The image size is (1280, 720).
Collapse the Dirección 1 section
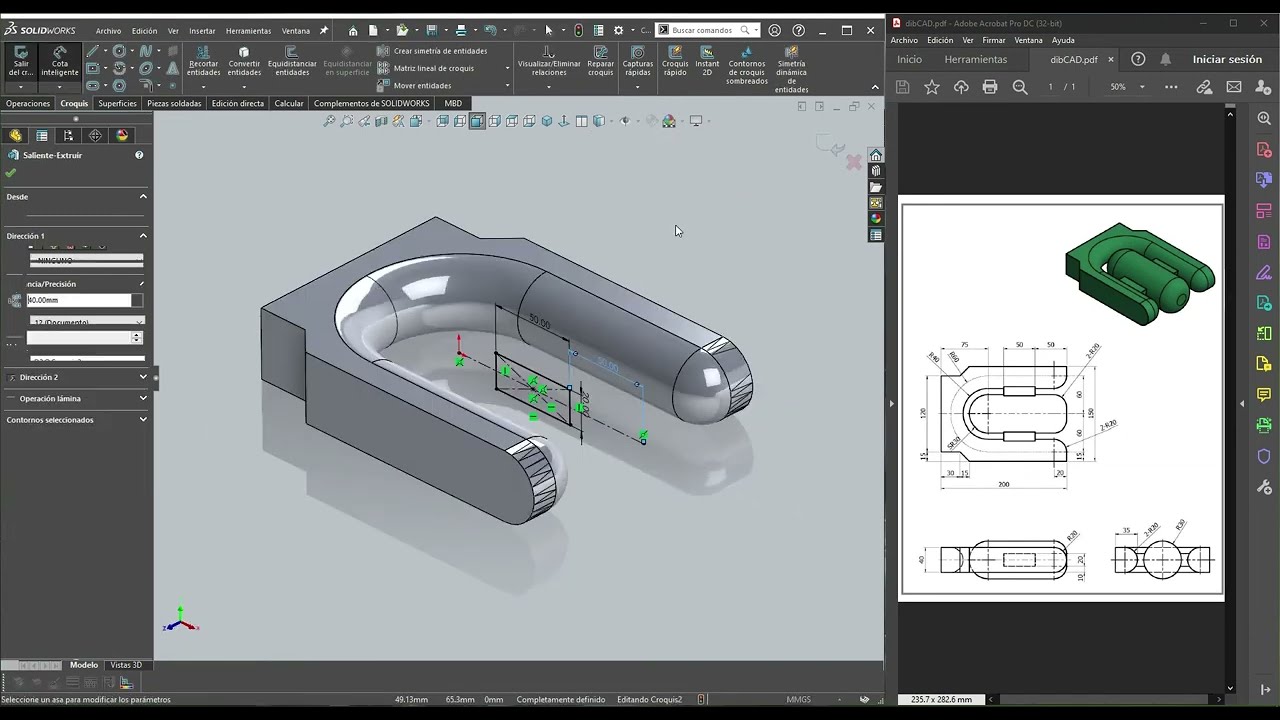coord(143,236)
